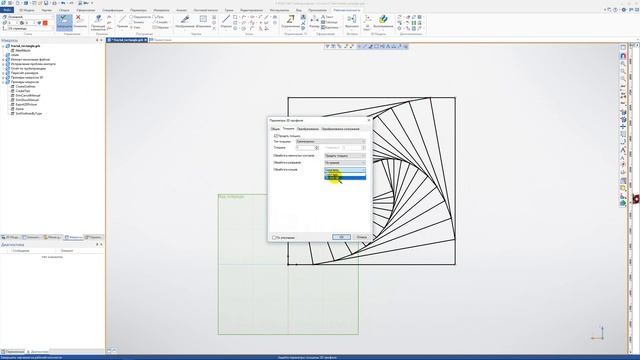
Task: Select the Прямая construction line tool
Action: (x=122, y=21)
